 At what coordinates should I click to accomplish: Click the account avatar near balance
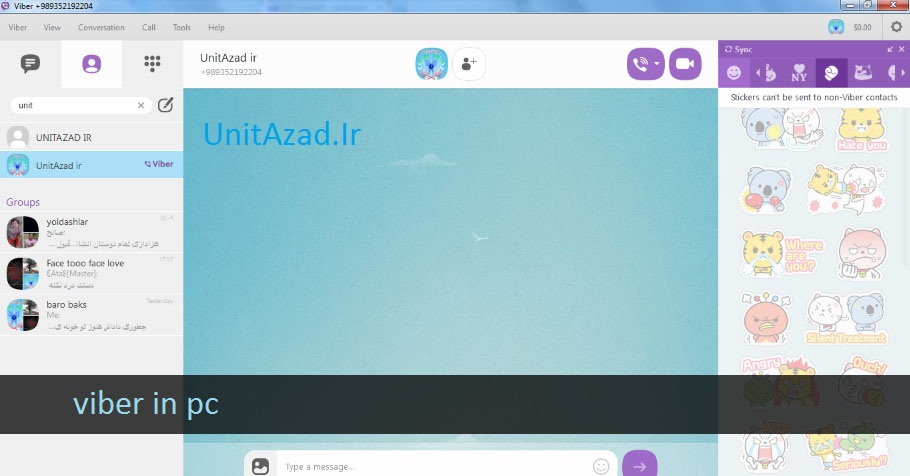click(x=836, y=27)
